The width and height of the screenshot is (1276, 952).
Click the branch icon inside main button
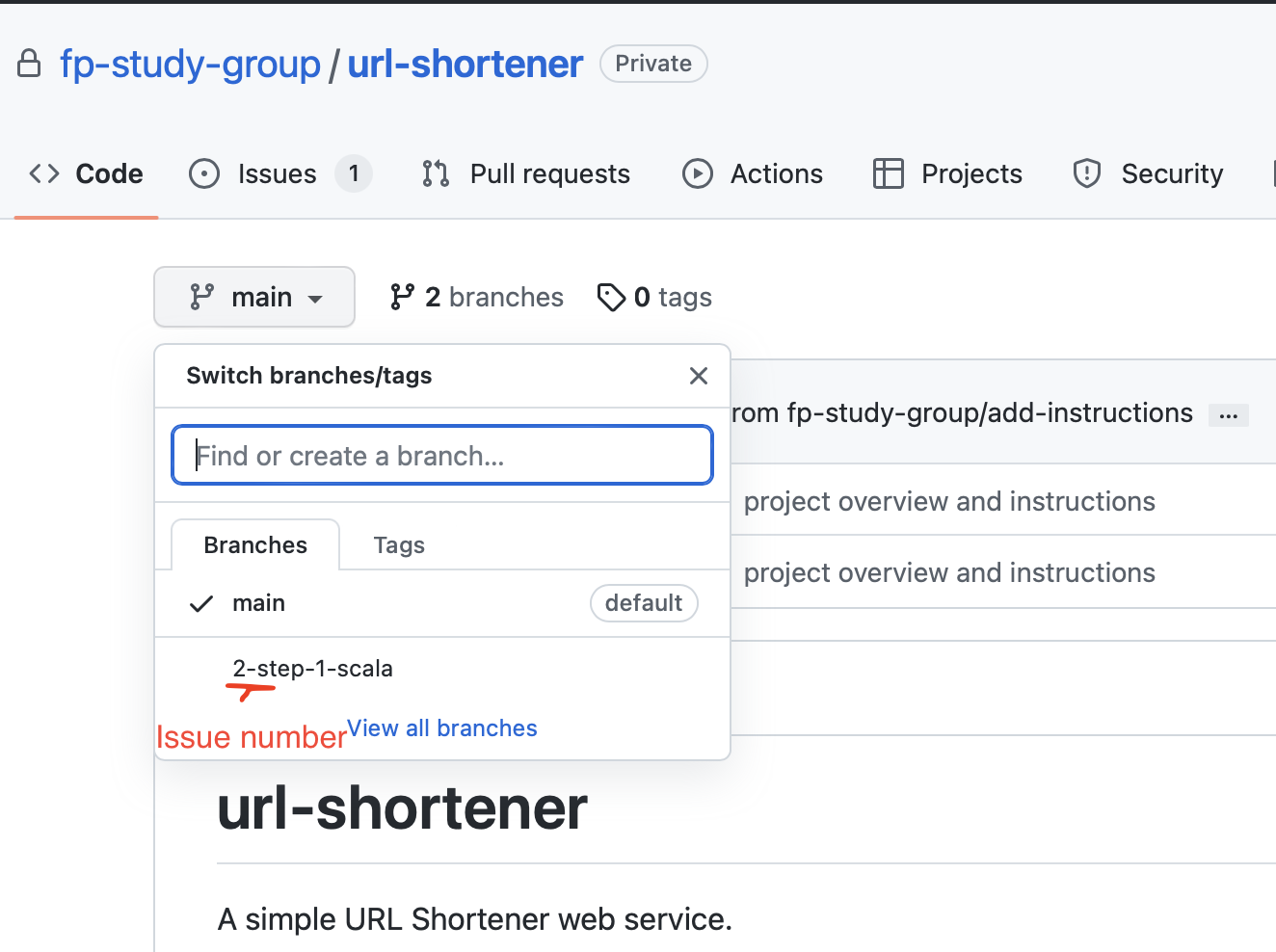click(201, 297)
